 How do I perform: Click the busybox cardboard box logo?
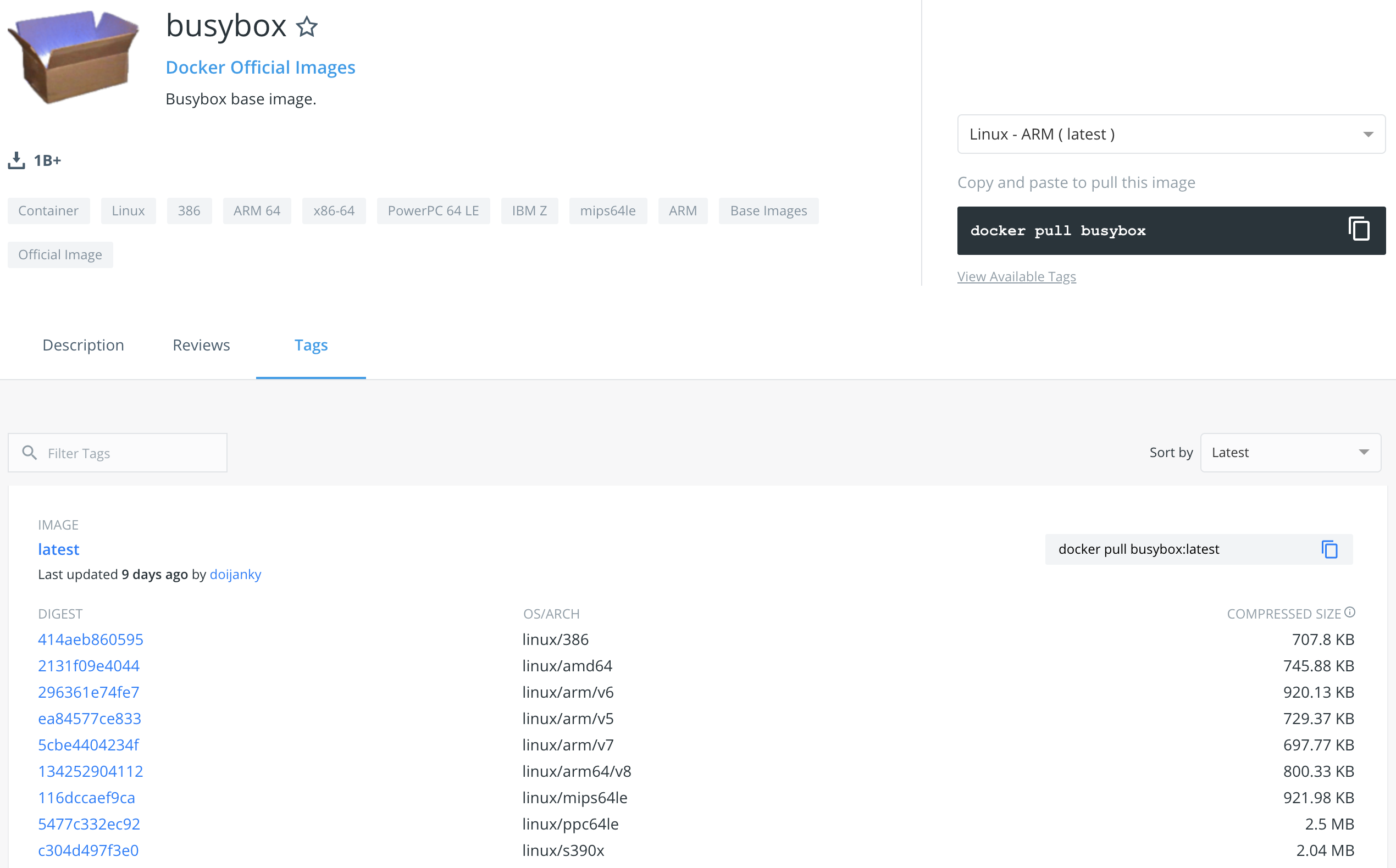tap(73, 56)
